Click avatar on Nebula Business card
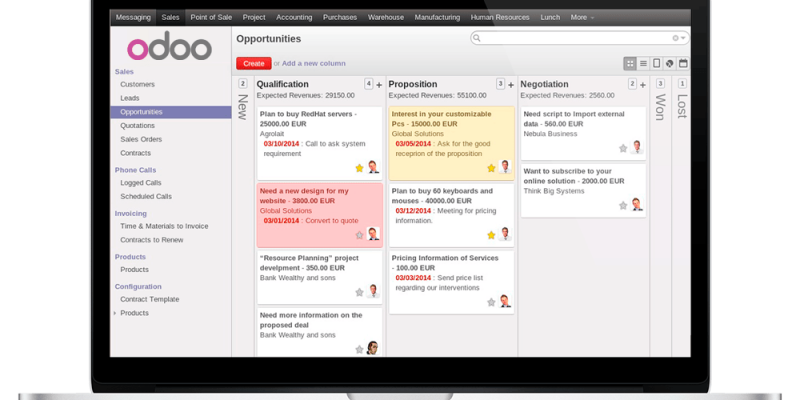The image size is (800, 400). point(637,147)
